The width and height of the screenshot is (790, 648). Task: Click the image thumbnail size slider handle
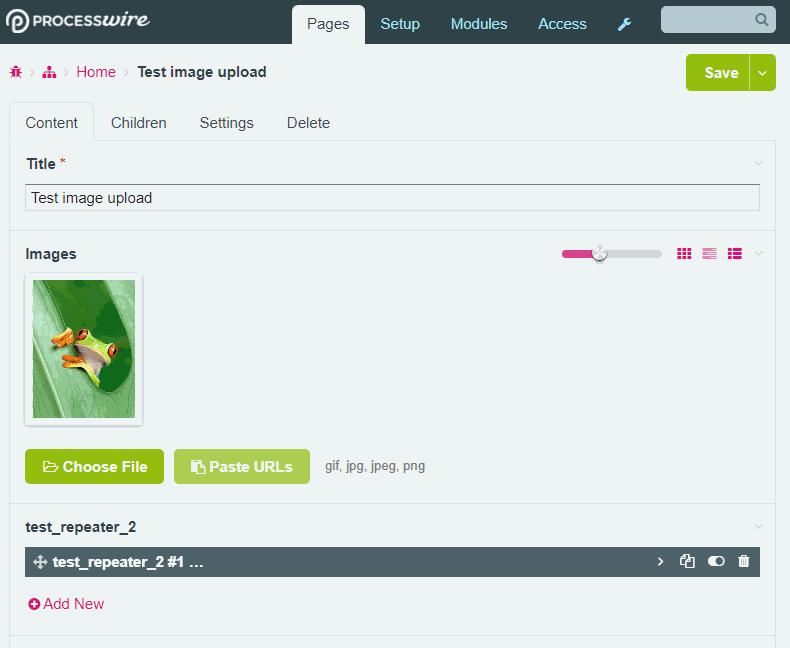point(600,253)
